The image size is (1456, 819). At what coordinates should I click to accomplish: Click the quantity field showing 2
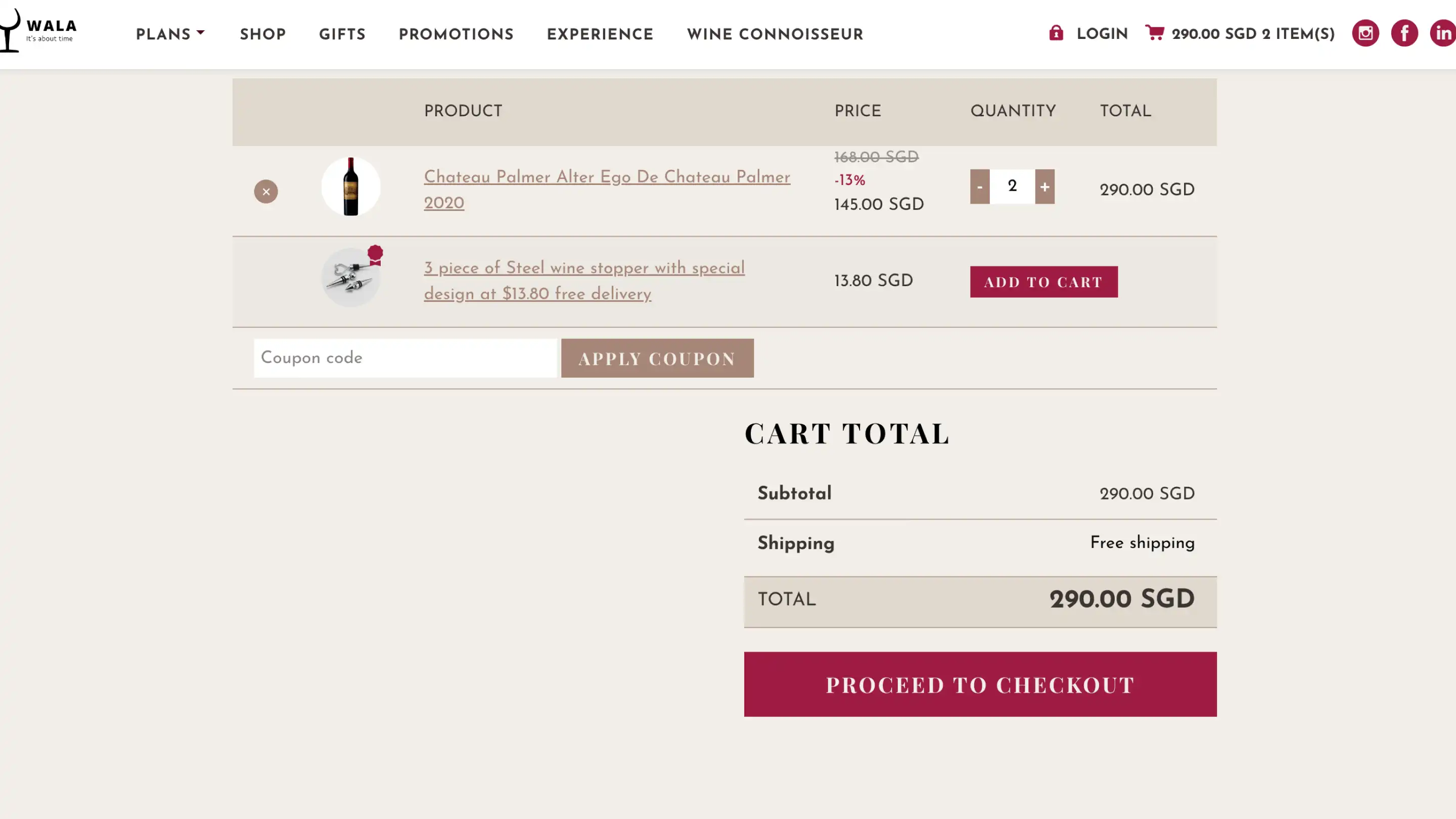[1012, 186]
